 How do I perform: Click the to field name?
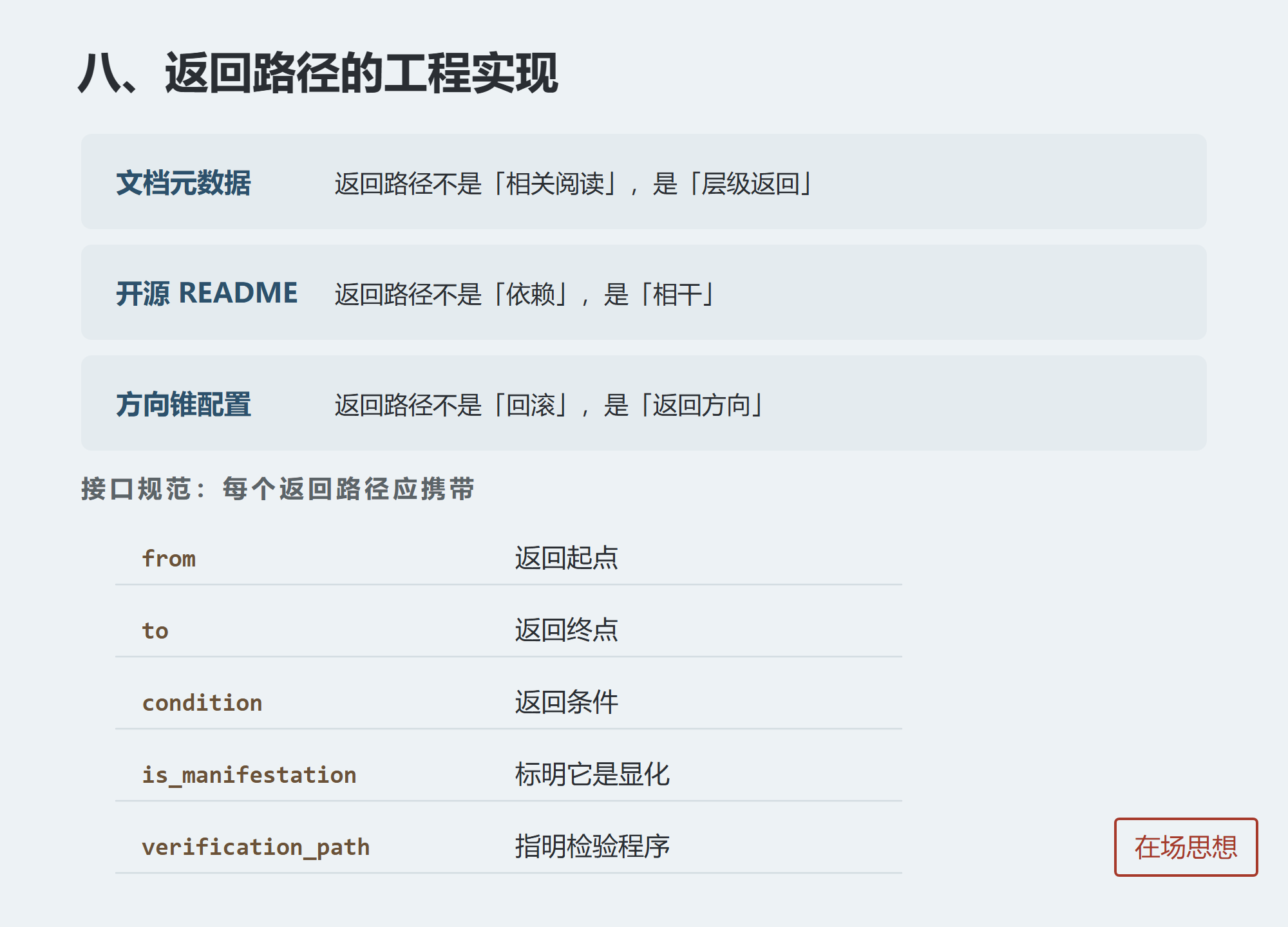point(155,630)
